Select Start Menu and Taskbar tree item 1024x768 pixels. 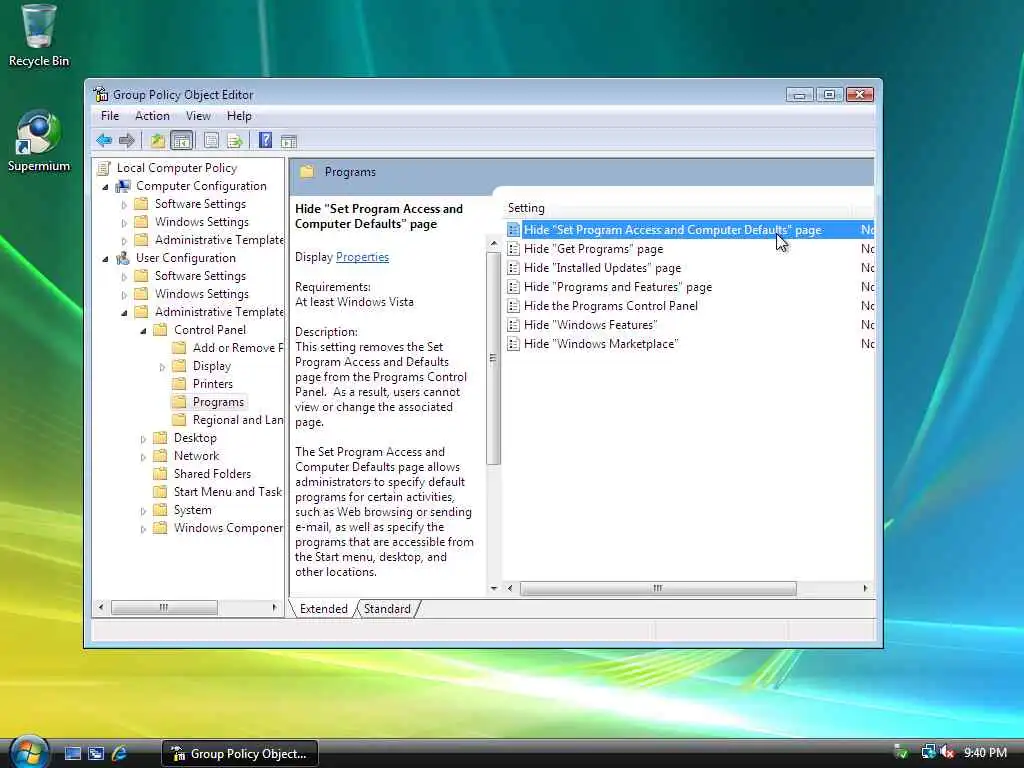(x=228, y=492)
